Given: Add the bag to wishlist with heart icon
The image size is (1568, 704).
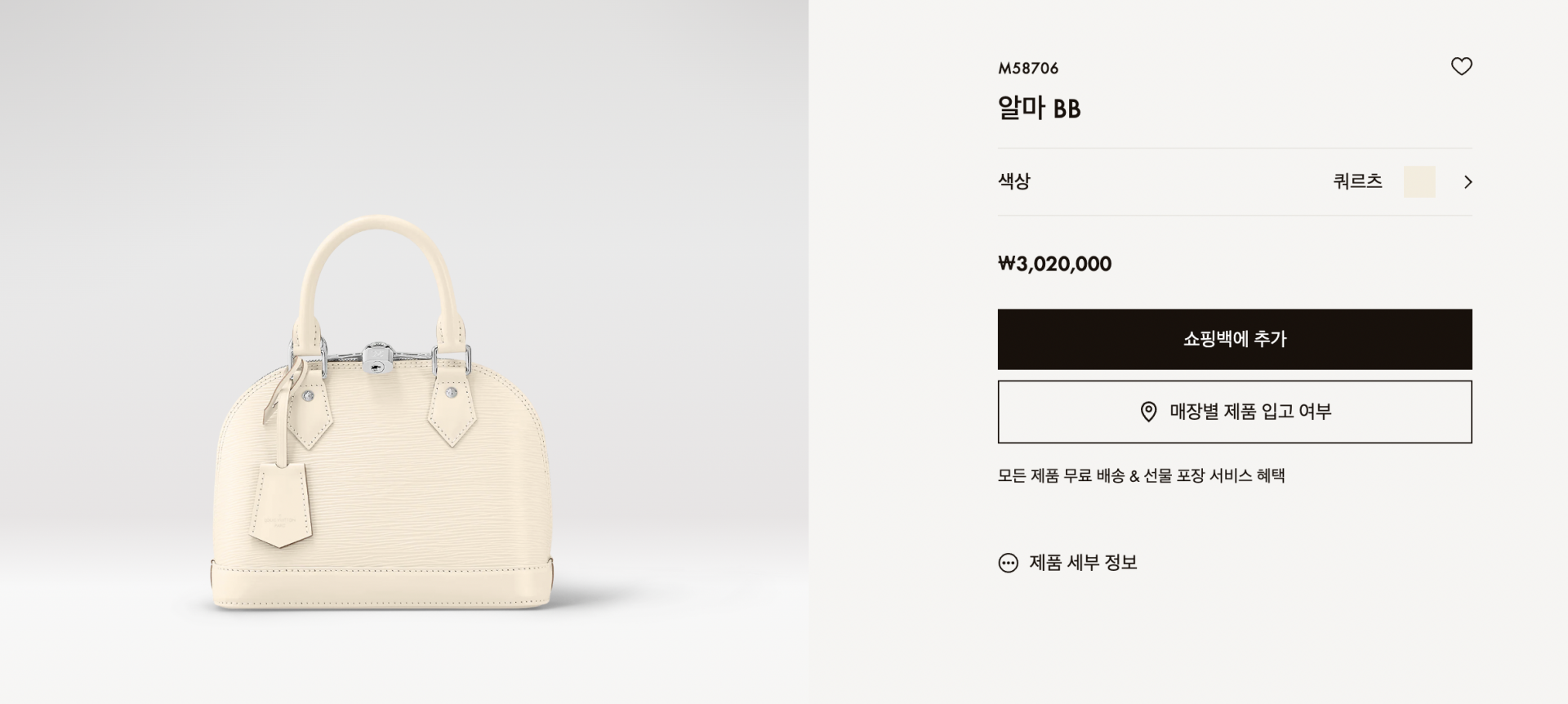Looking at the screenshot, I should 1461,66.
